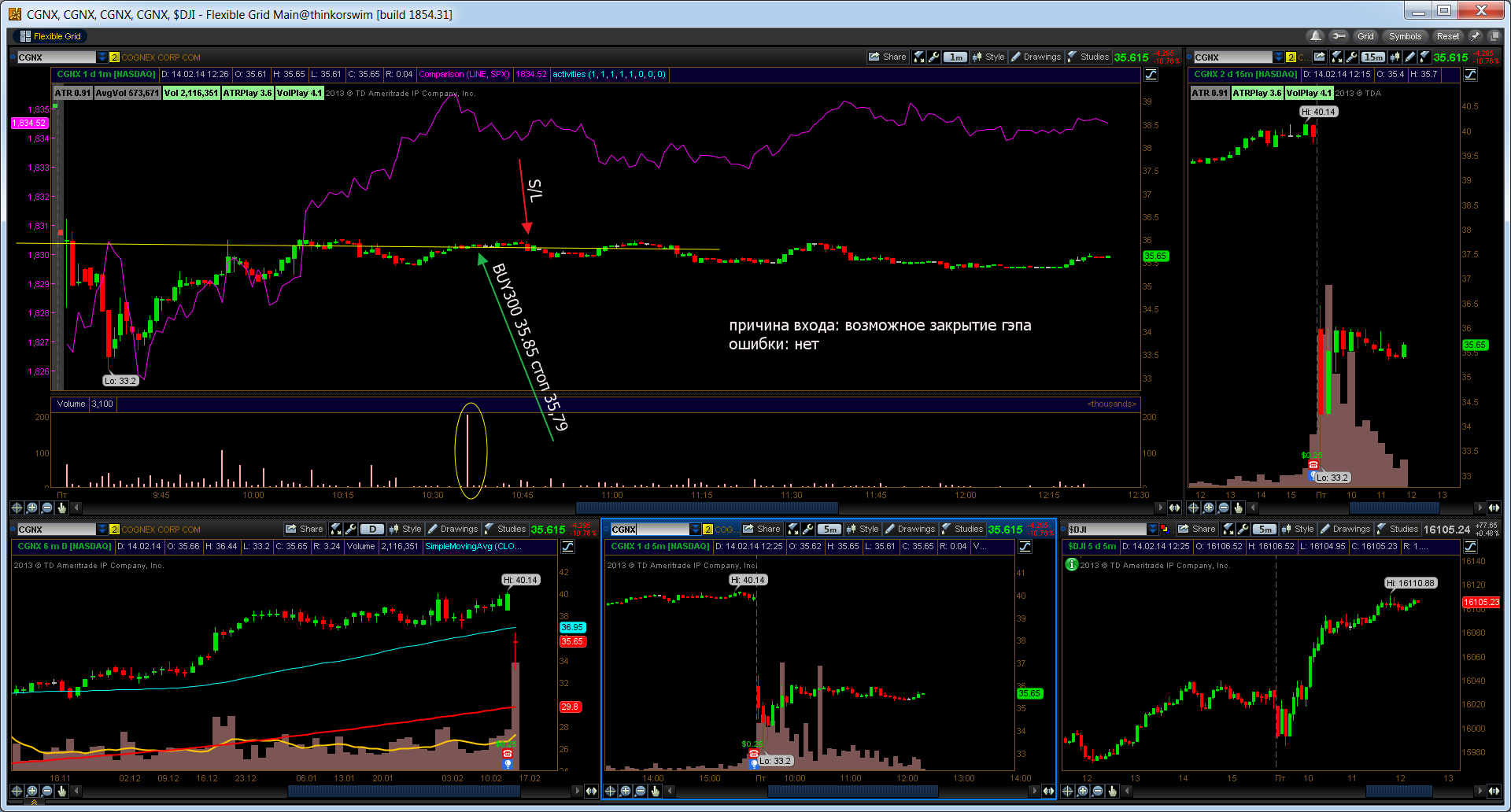
Task: Open the D timeframe selector
Action: pos(372,529)
